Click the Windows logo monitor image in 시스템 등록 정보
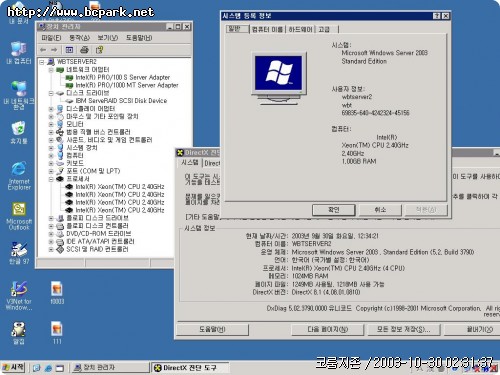Image resolution: width=500 pixels, height=375 pixels. (279, 78)
